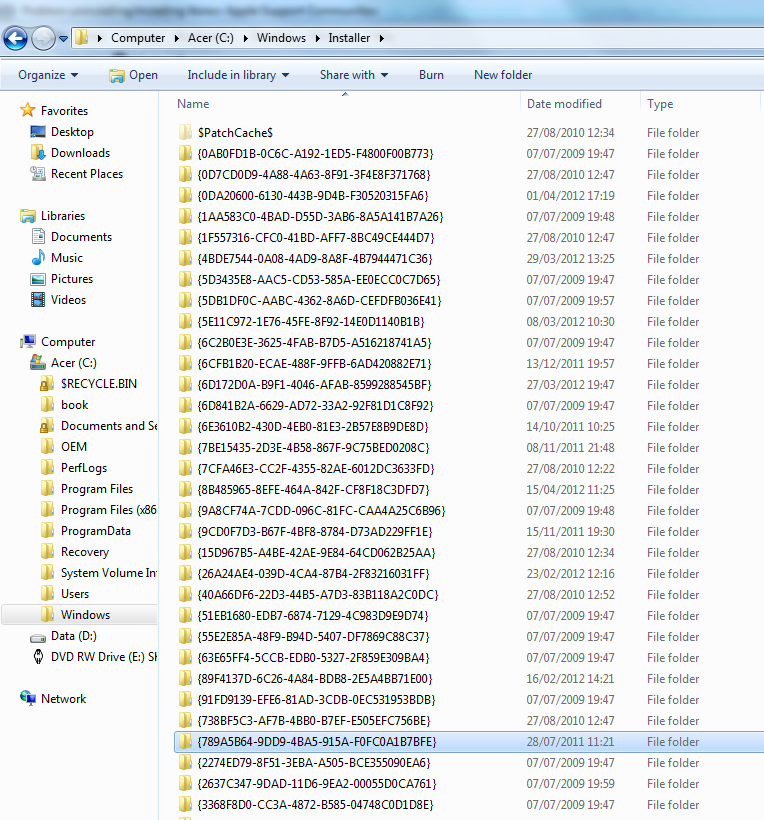This screenshot has width=764, height=820.
Task: Select the $PatchCache$ folder icon
Action: point(185,132)
